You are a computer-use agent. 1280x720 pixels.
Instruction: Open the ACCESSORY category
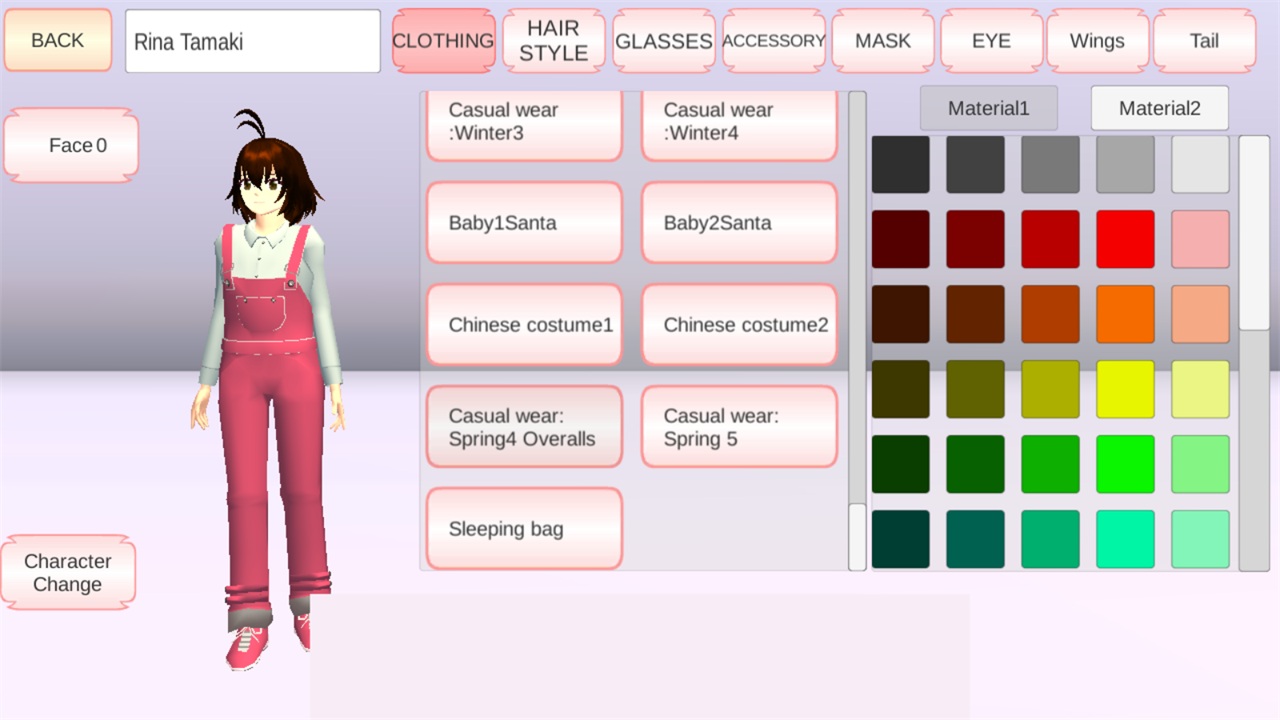774,41
